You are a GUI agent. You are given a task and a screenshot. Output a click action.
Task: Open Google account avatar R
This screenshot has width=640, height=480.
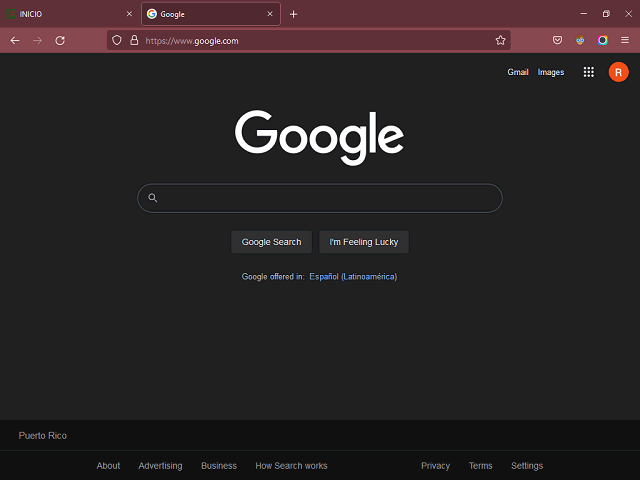coord(618,72)
